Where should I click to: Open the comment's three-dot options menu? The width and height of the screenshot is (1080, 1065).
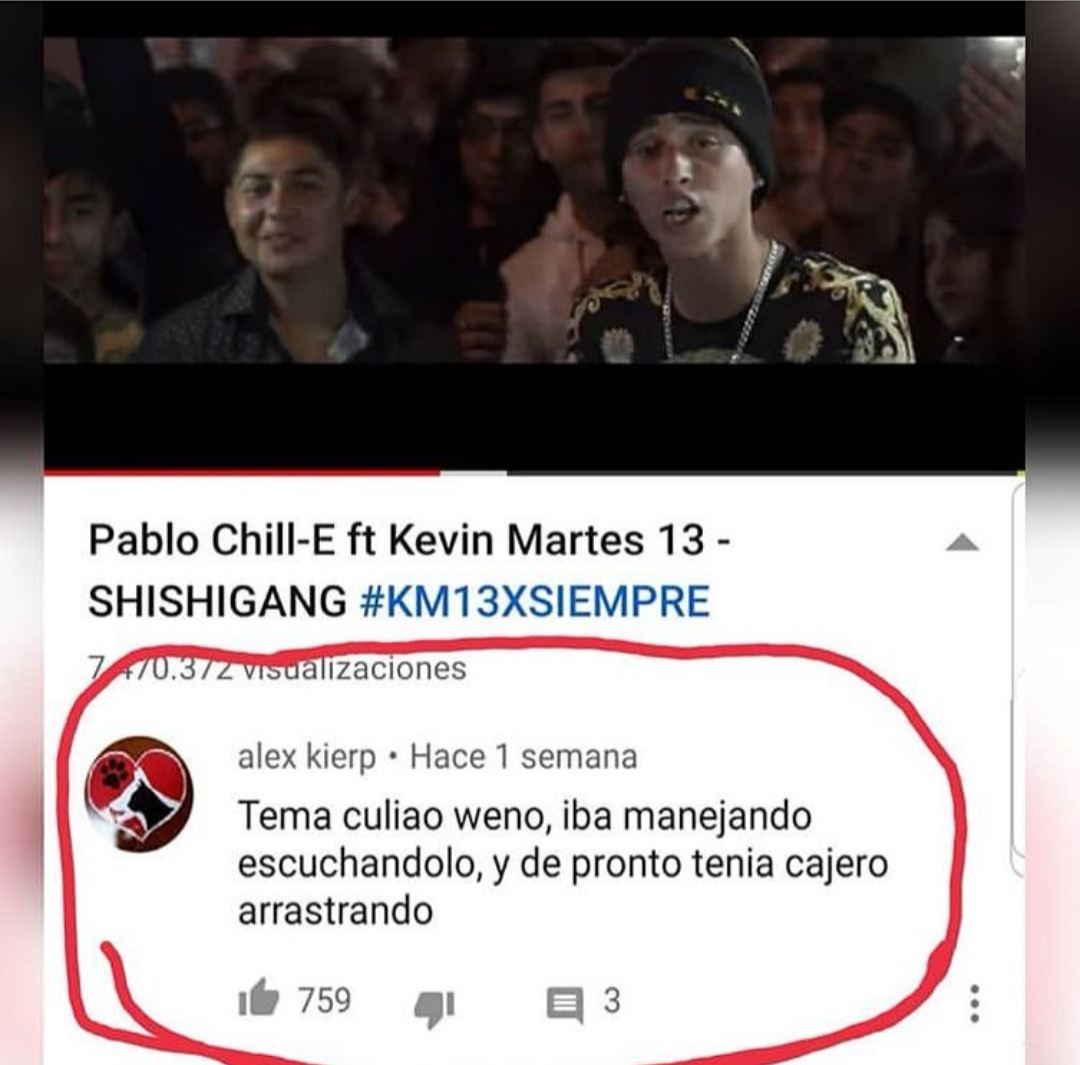point(974,1004)
